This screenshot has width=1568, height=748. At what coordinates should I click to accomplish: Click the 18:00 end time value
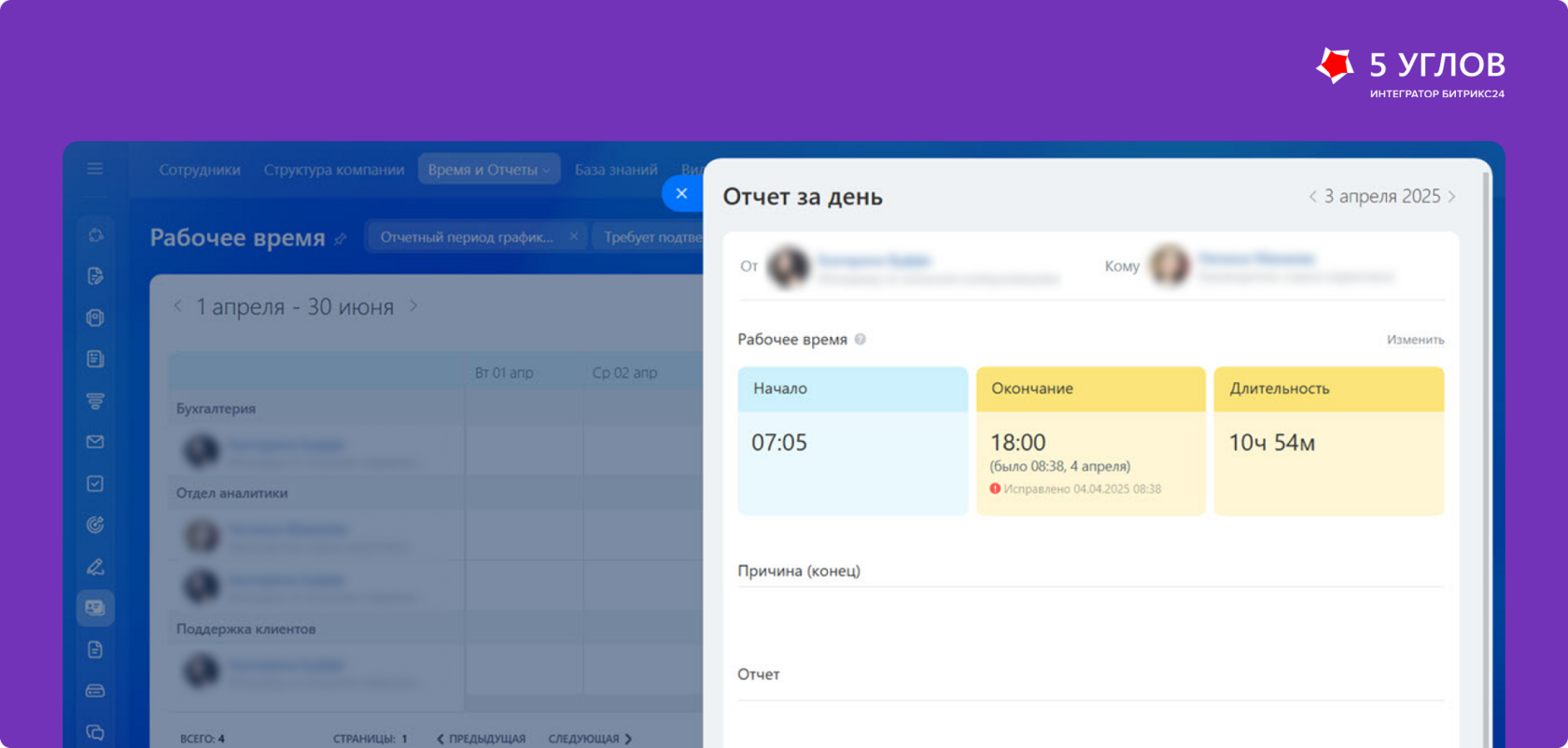pos(1017,443)
